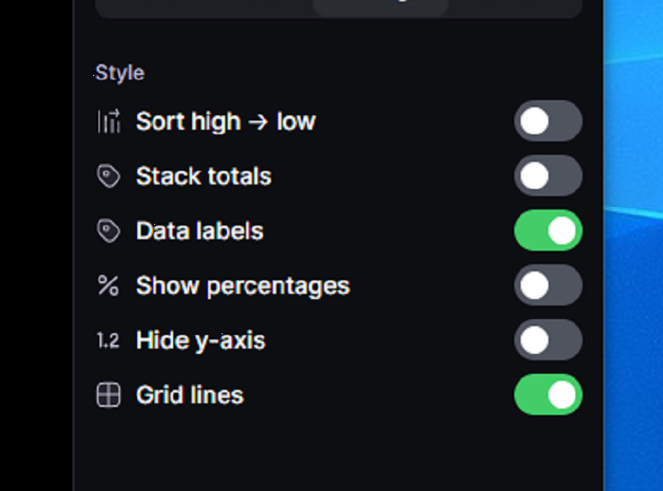Click the Grid lines label text
This screenshot has width=663, height=491.
(189, 395)
